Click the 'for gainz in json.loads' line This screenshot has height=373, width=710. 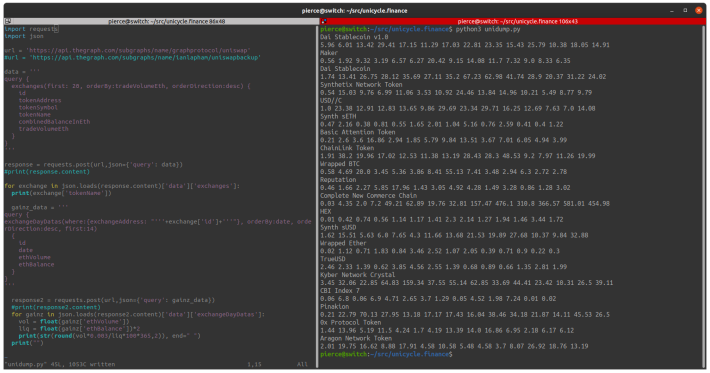[x=138, y=315]
